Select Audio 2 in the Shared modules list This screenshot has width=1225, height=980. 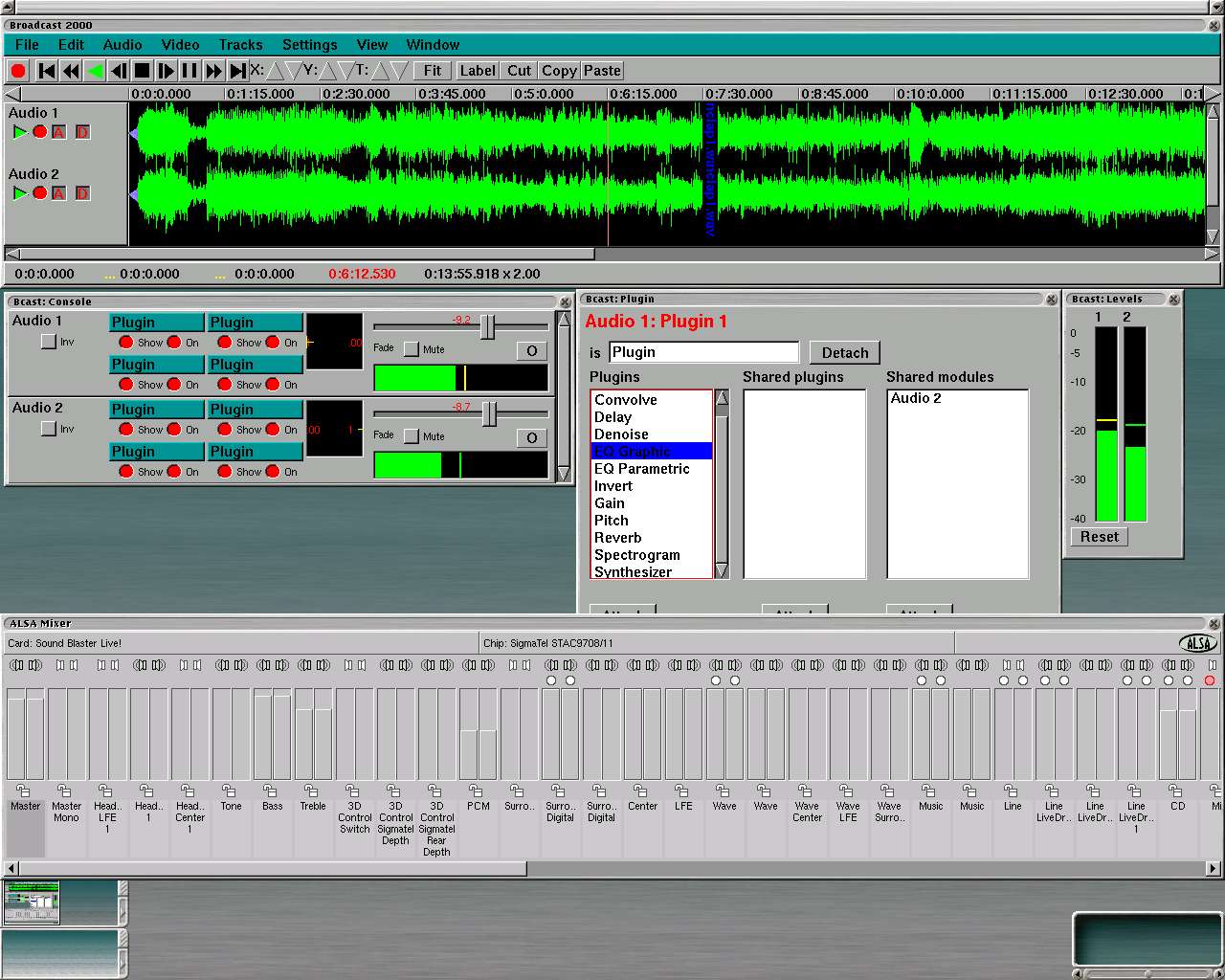coord(957,398)
